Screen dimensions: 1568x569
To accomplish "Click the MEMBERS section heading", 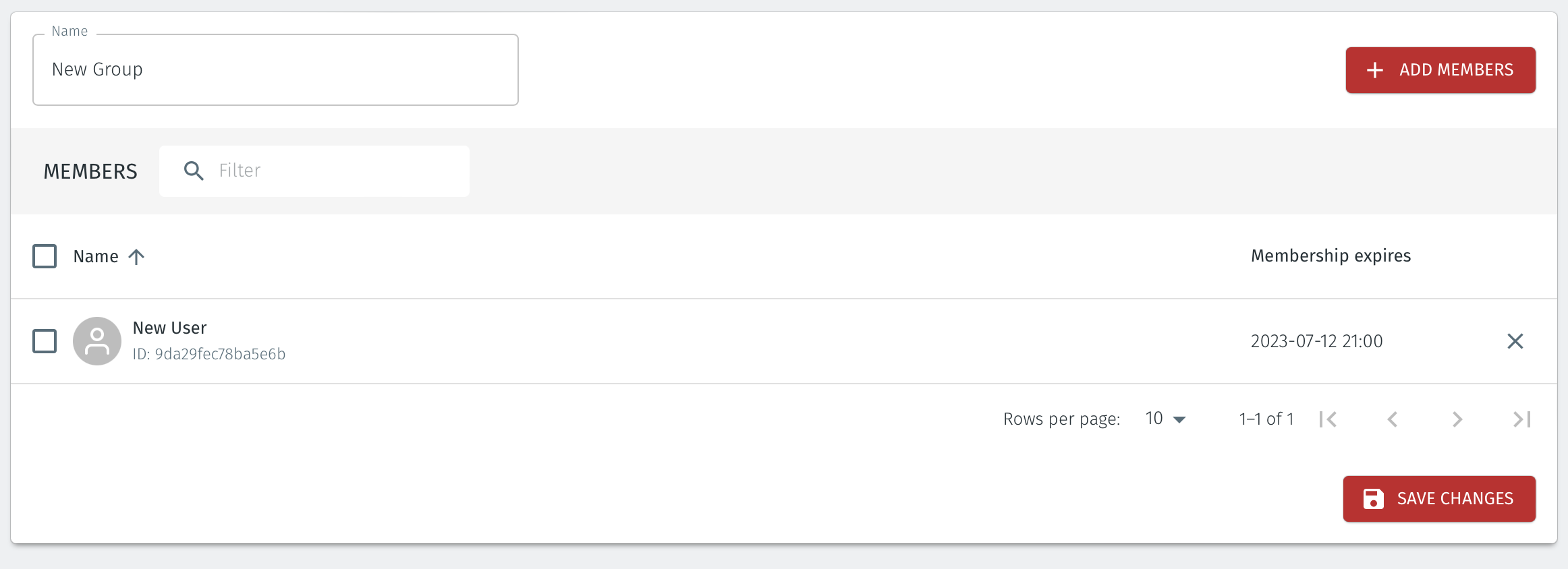I will pyautogui.click(x=90, y=171).
